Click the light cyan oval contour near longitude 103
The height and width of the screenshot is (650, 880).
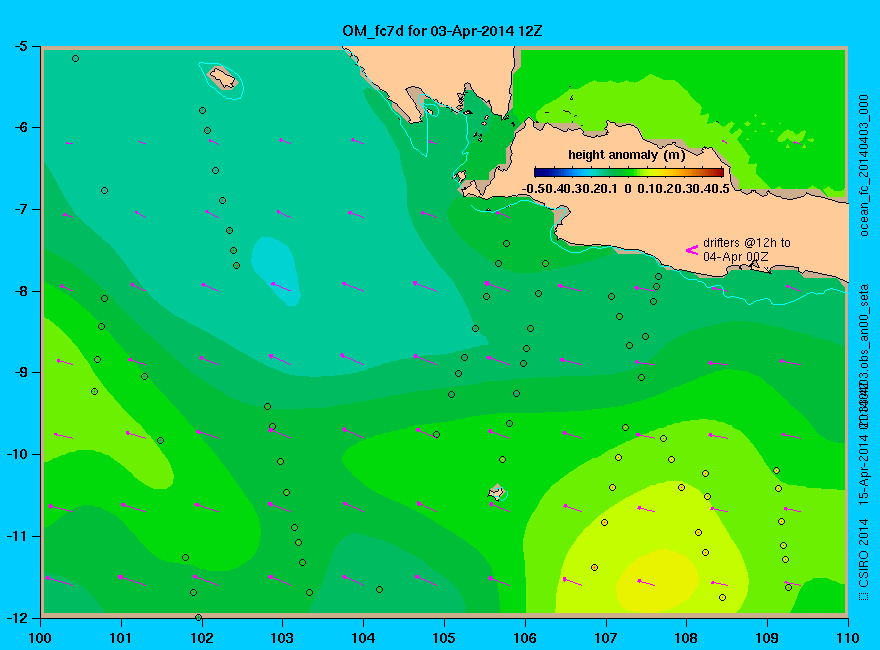pyautogui.click(x=275, y=271)
